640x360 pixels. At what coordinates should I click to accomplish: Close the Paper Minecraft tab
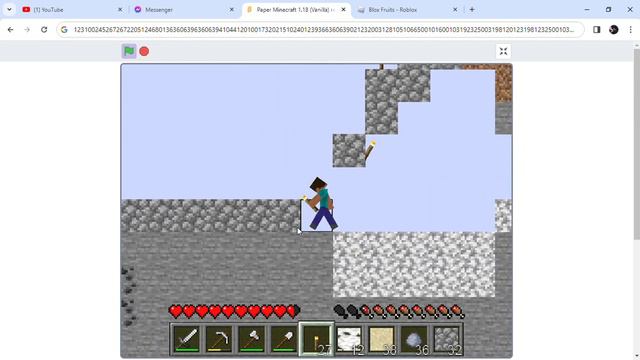(343, 9)
